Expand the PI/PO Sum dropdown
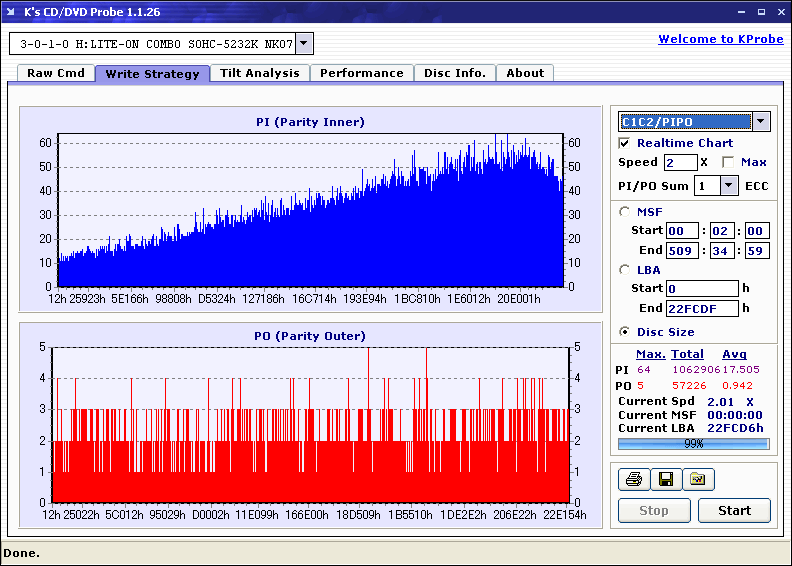792x566 pixels. click(x=729, y=186)
